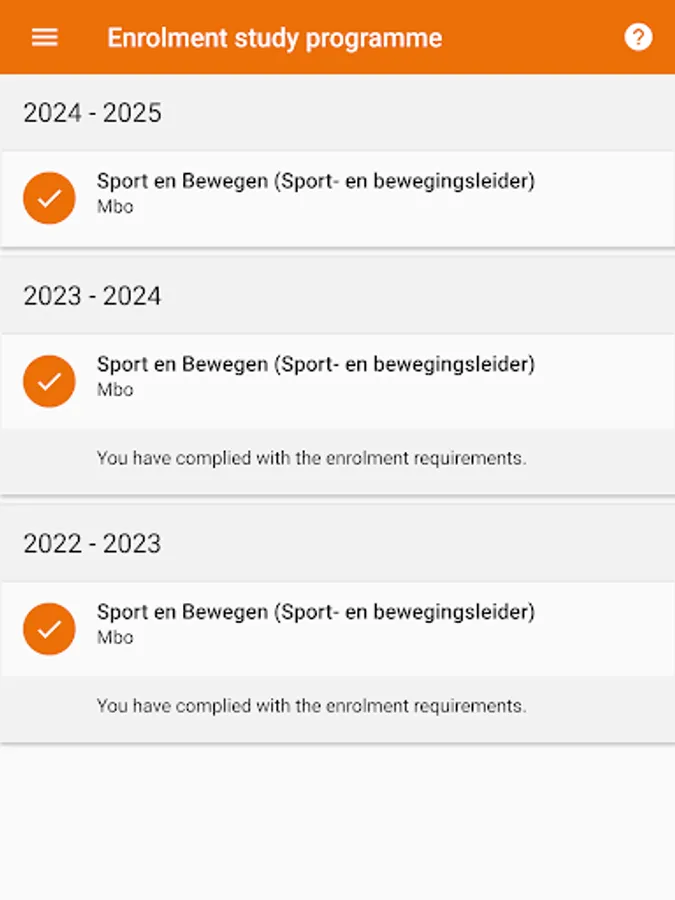Click the Mbo label in the 2024 - 2025 card
The width and height of the screenshot is (675, 900).
coord(115,207)
